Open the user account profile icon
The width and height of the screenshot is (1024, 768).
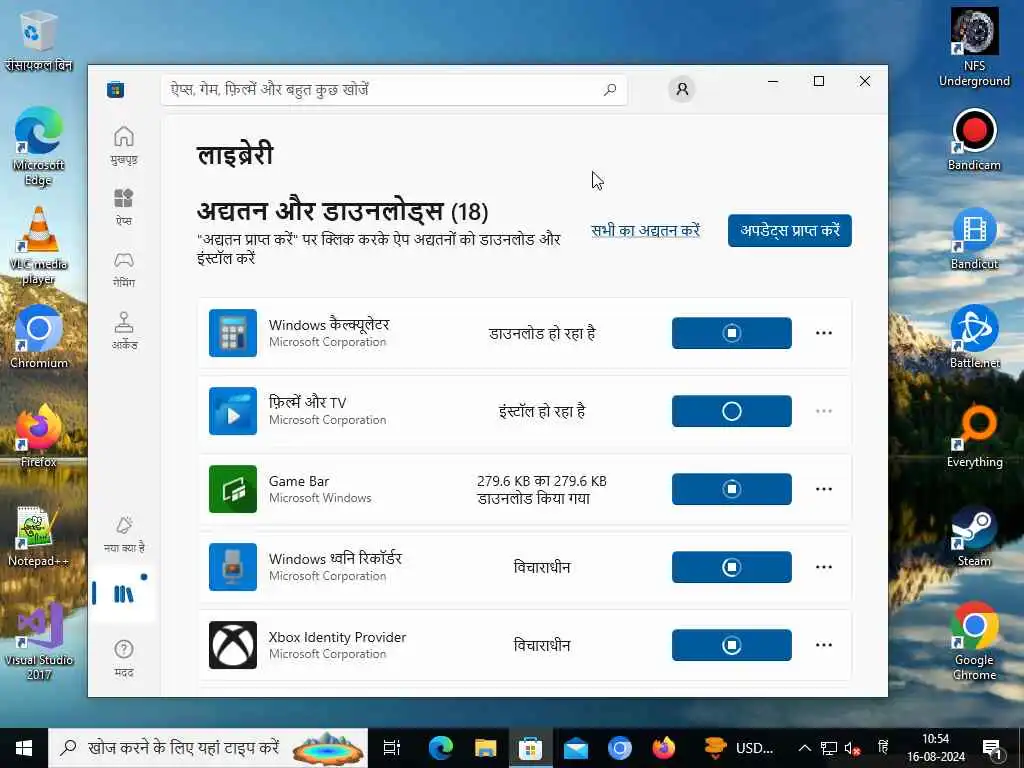coord(682,89)
